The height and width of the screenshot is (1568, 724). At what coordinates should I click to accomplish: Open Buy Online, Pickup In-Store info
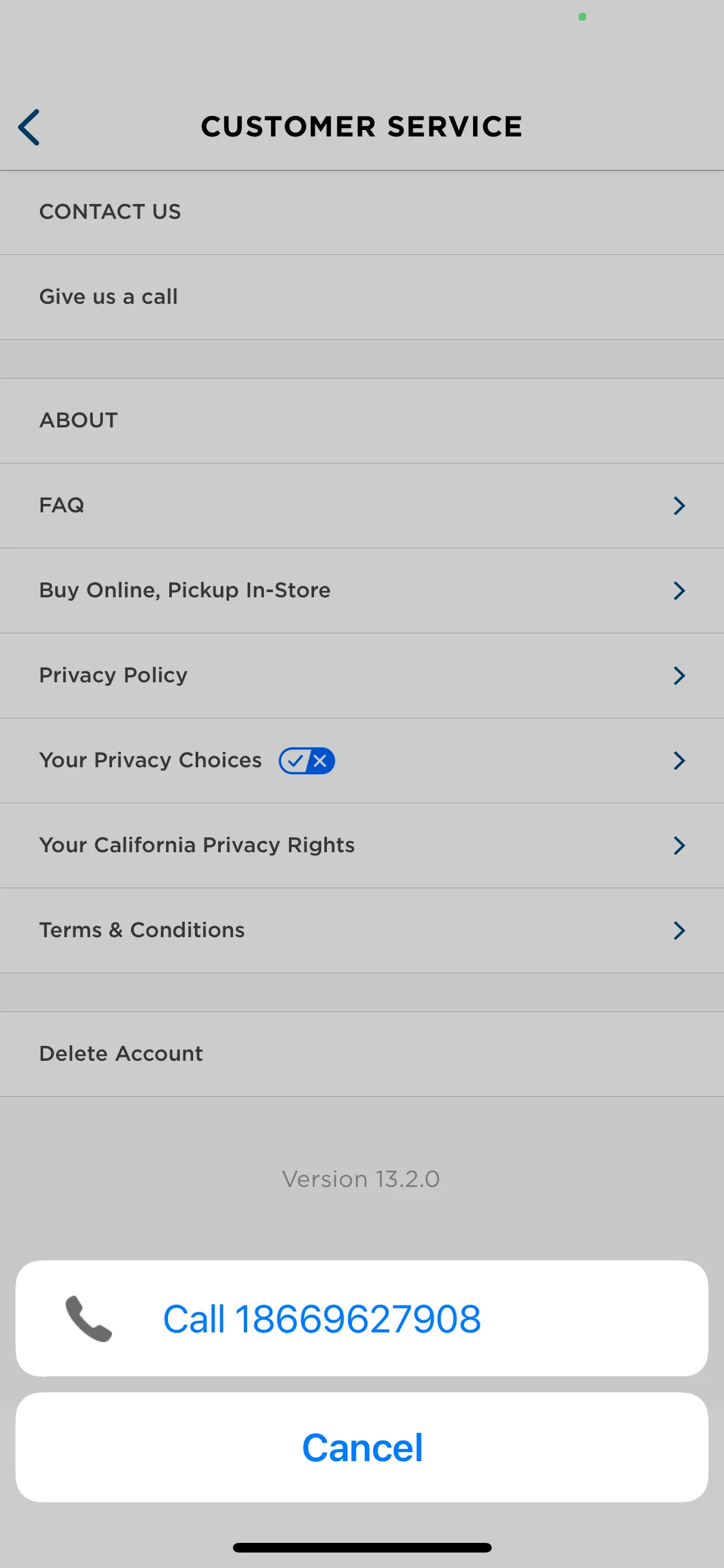[362, 590]
